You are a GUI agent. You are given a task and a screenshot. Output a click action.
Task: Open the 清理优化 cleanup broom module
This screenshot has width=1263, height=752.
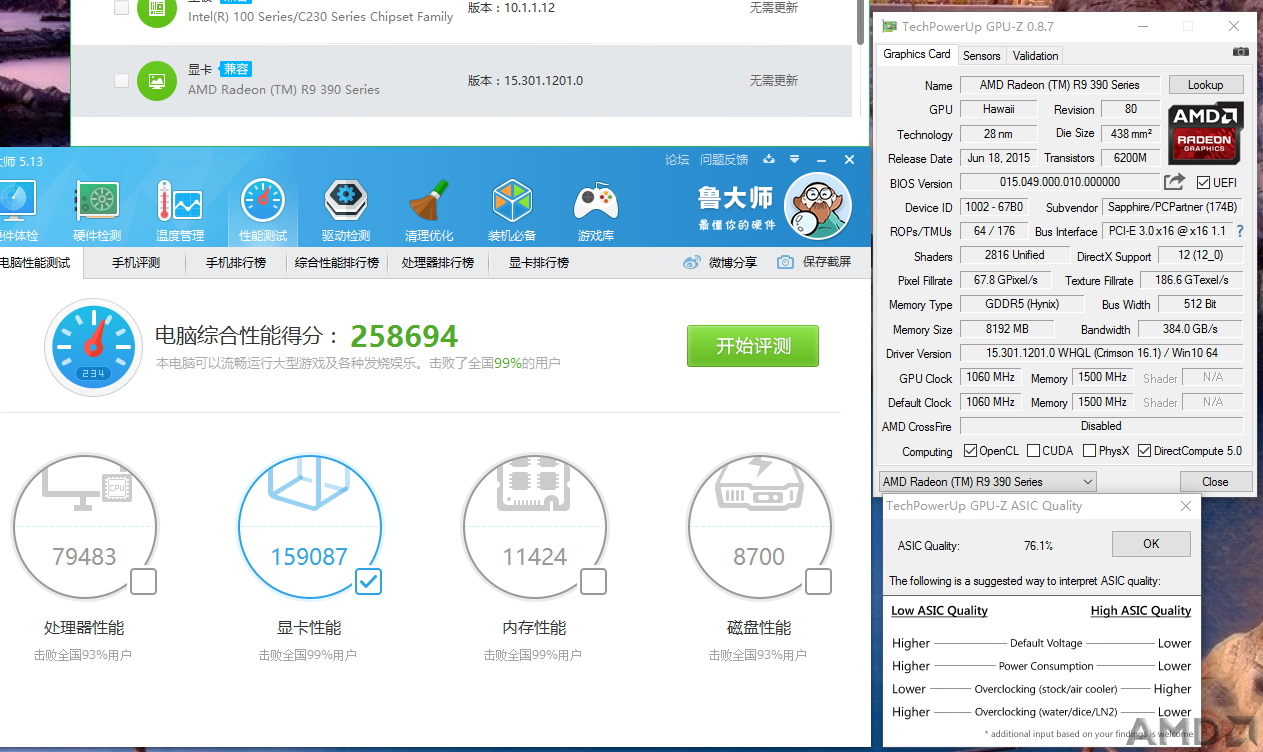coord(429,211)
